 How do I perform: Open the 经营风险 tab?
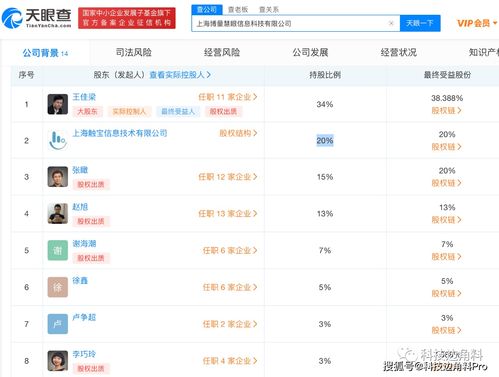(222, 52)
